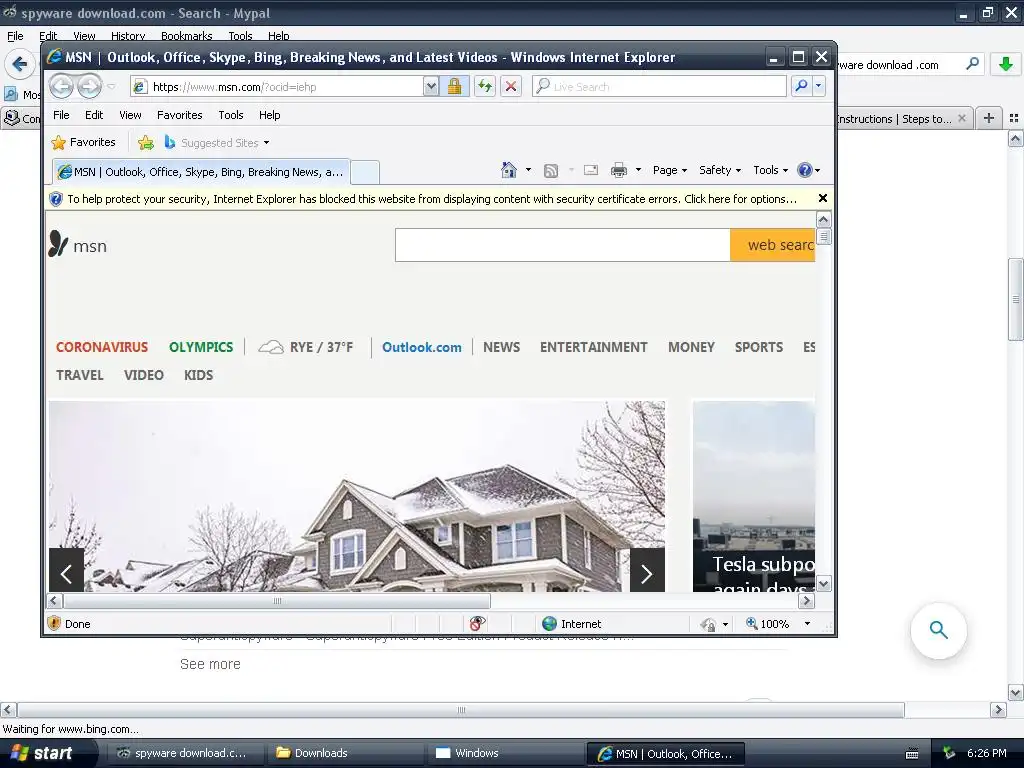
Task: Click the RYE / 37°F weather link
Action: [x=306, y=347]
